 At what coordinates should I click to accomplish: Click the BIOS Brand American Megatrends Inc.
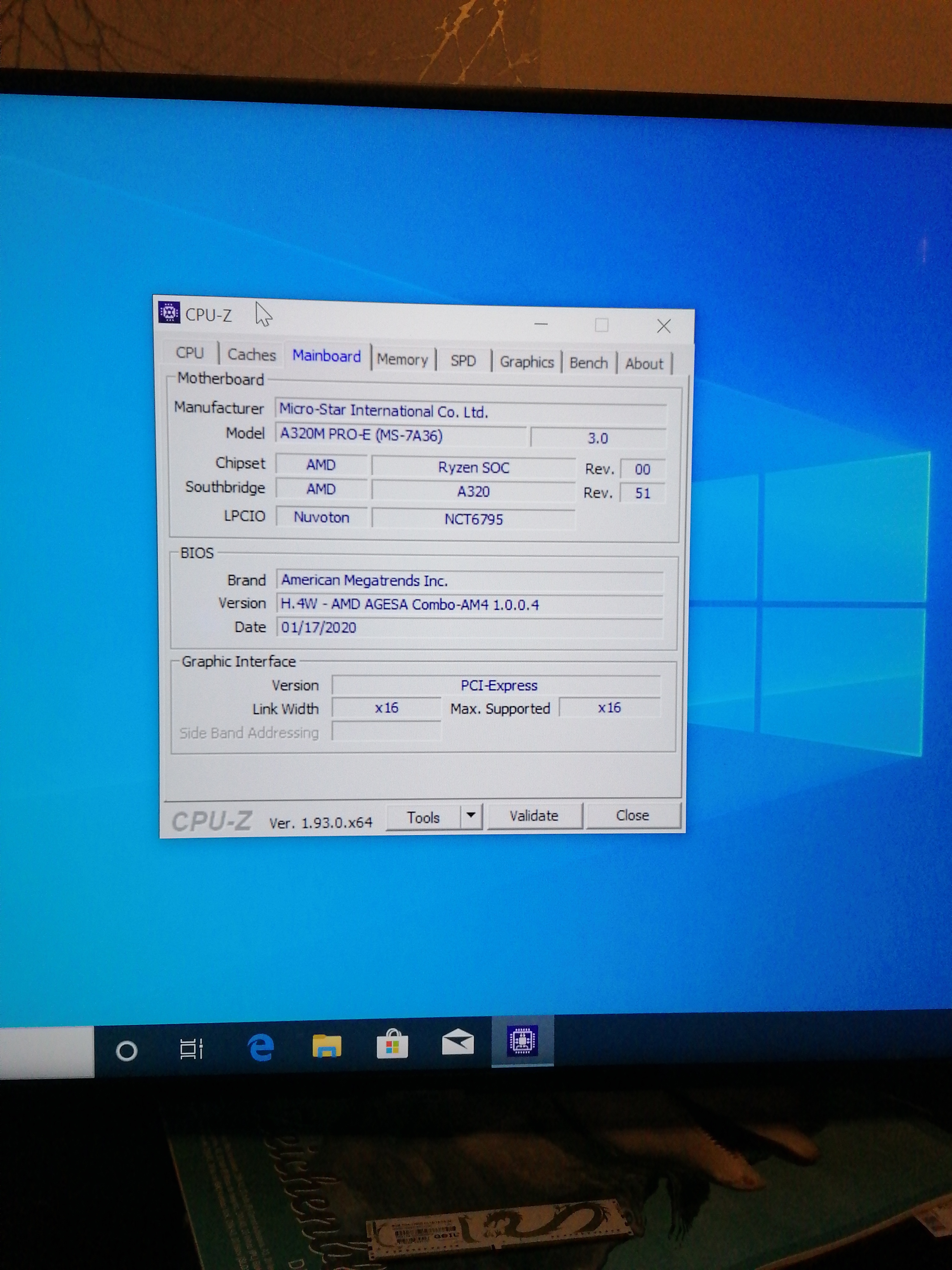[469, 580]
